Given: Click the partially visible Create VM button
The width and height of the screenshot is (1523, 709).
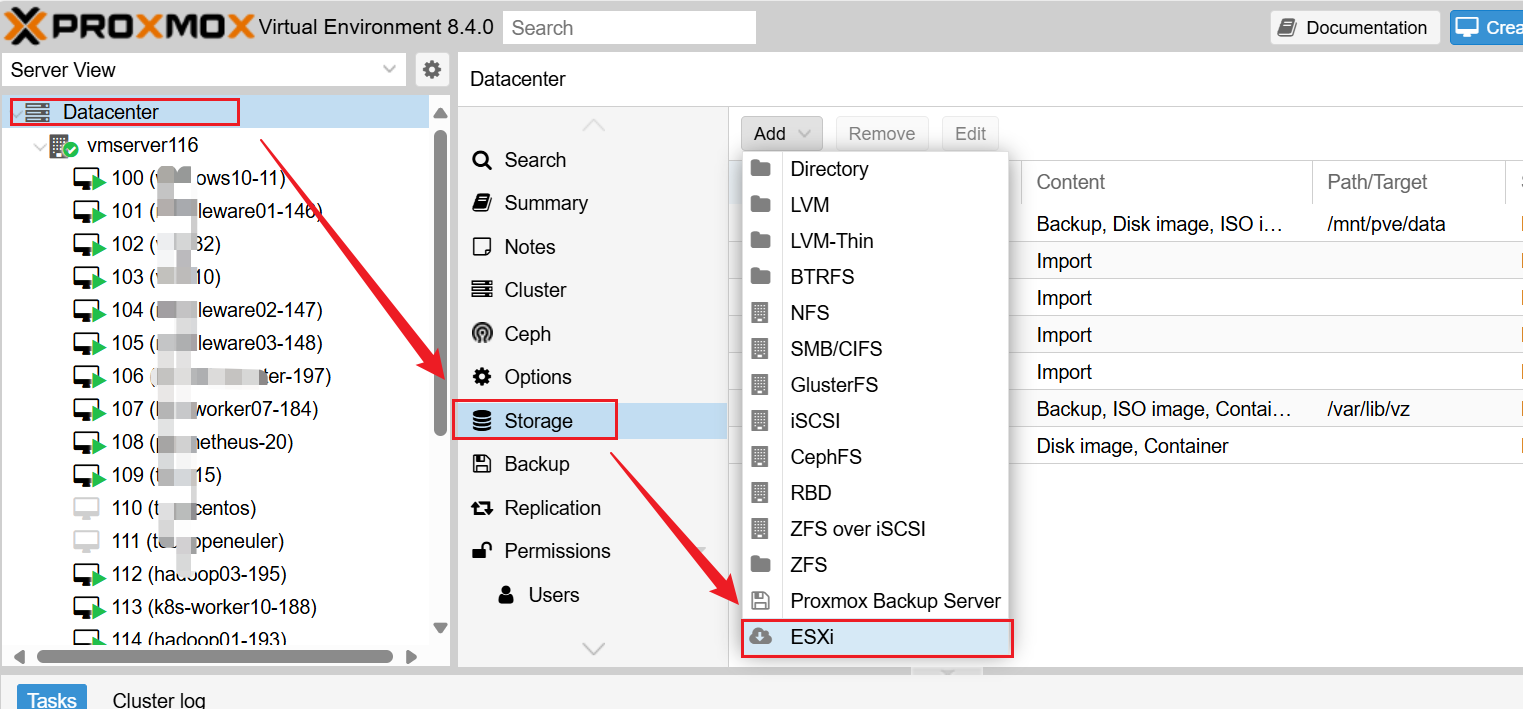Looking at the screenshot, I should point(1487,28).
